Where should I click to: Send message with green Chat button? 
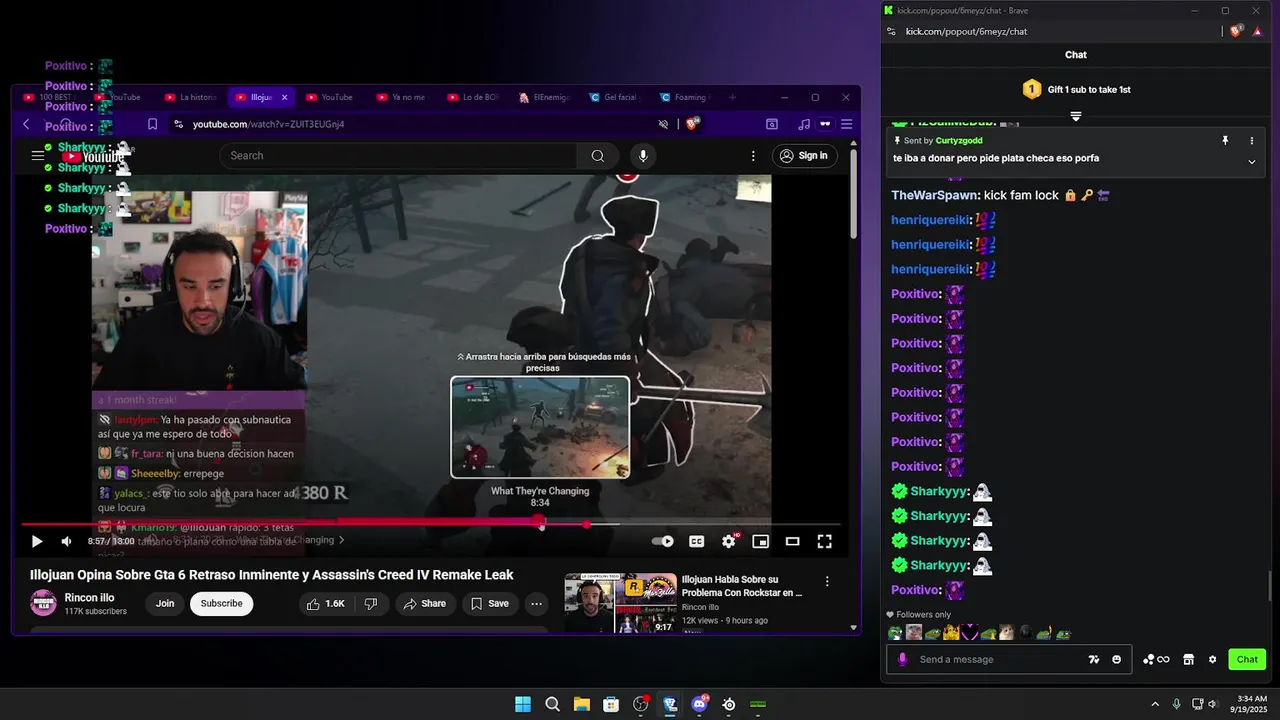(x=1247, y=659)
